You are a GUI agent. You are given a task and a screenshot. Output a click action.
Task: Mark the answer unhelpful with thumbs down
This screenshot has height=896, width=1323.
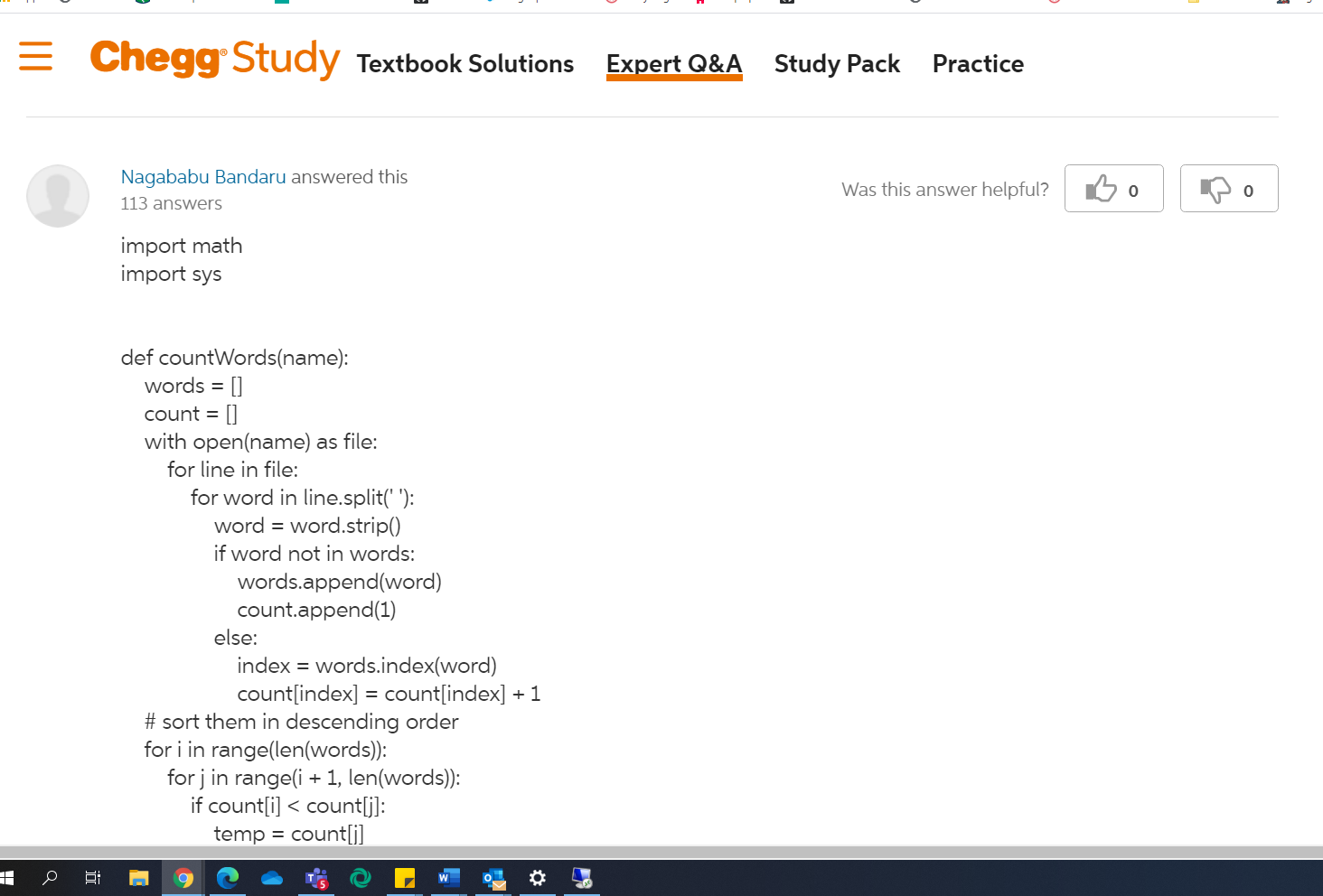pyautogui.click(x=1229, y=189)
